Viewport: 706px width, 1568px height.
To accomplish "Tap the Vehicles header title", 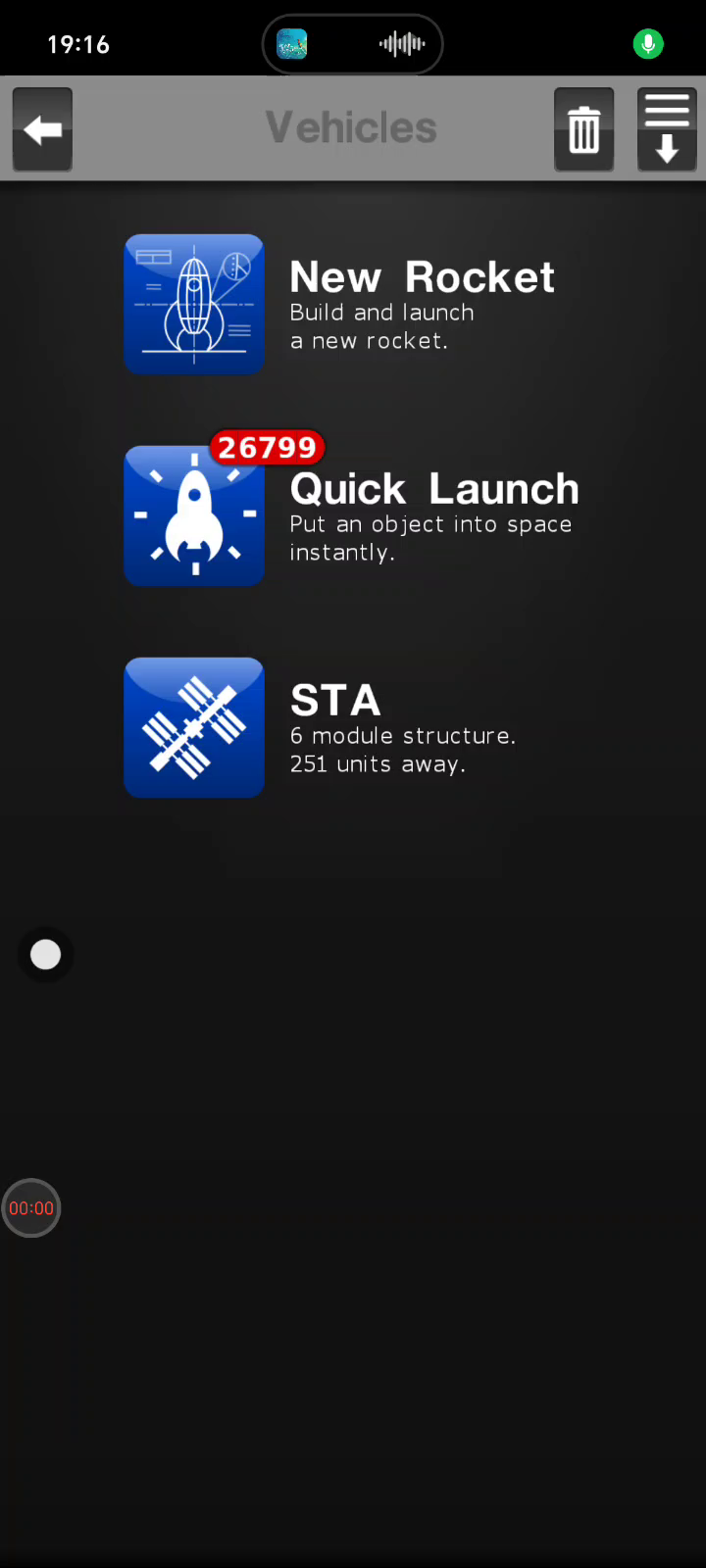I will coord(351,127).
